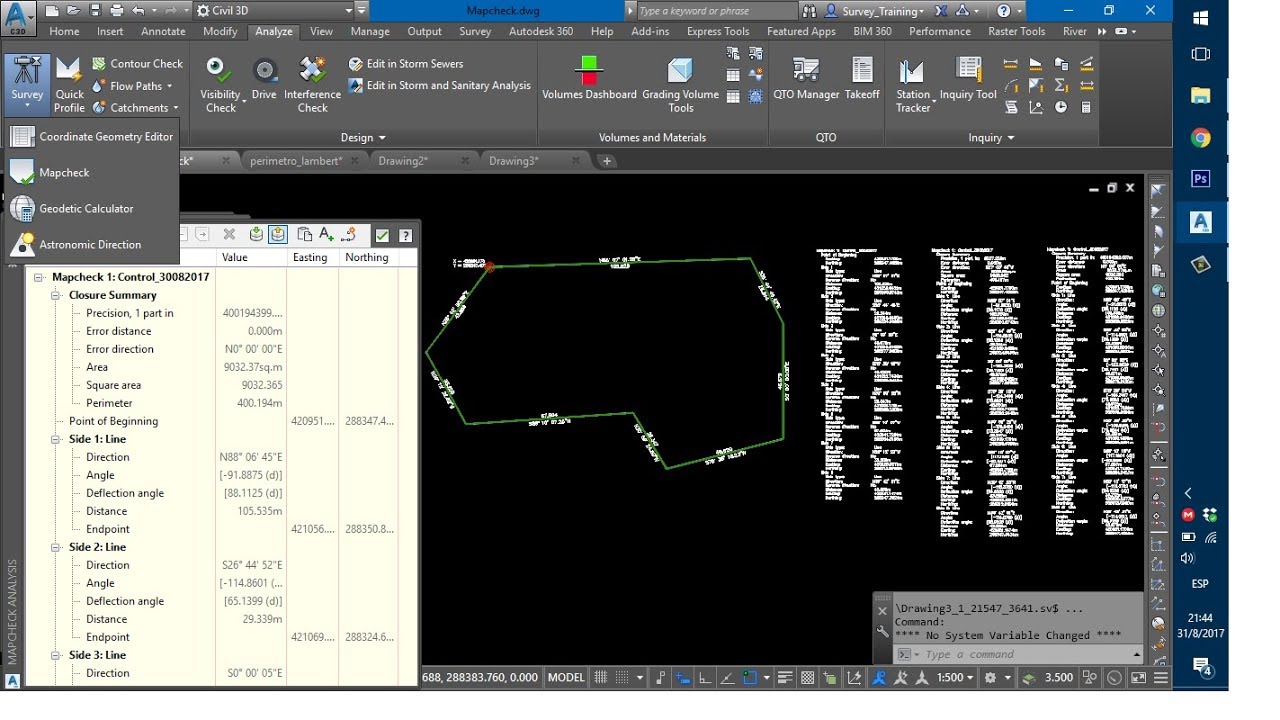The height and width of the screenshot is (720, 1280).
Task: Open Mapcheck Analysis help button
Action: (x=405, y=235)
